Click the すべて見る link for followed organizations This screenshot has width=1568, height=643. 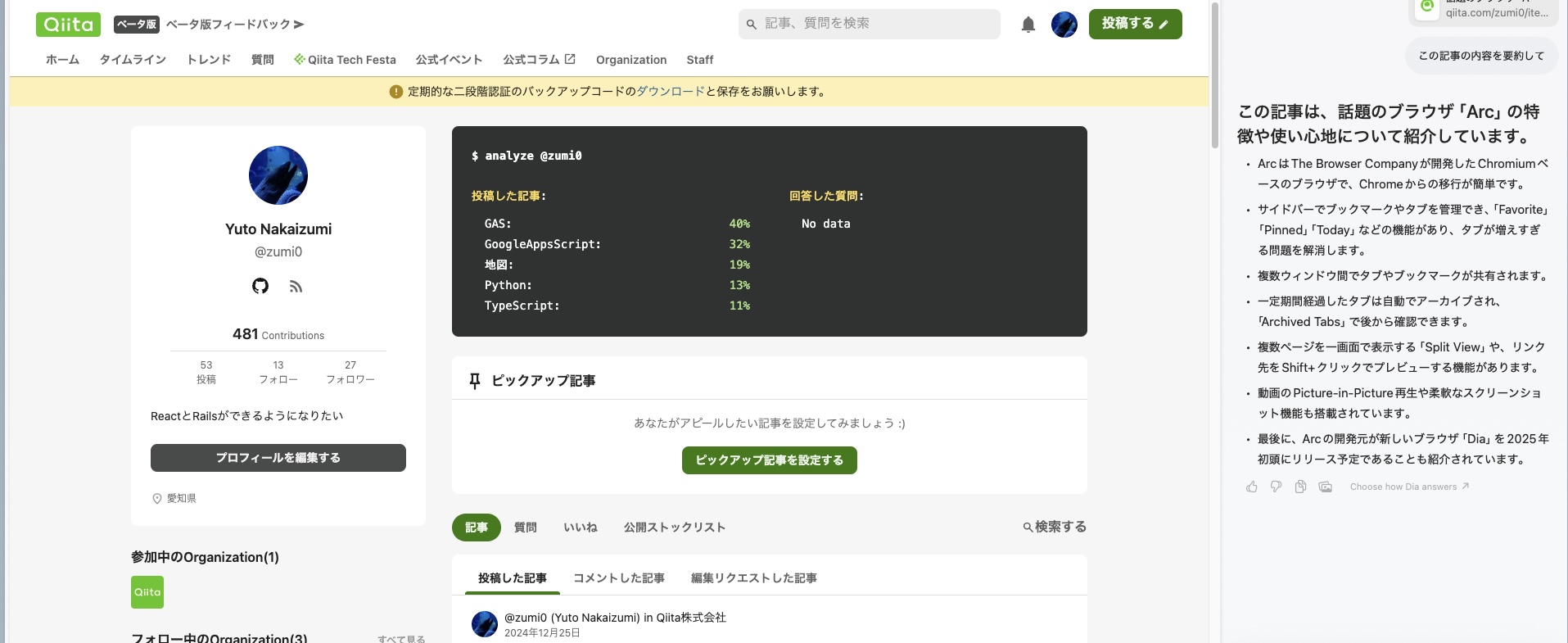click(x=401, y=638)
